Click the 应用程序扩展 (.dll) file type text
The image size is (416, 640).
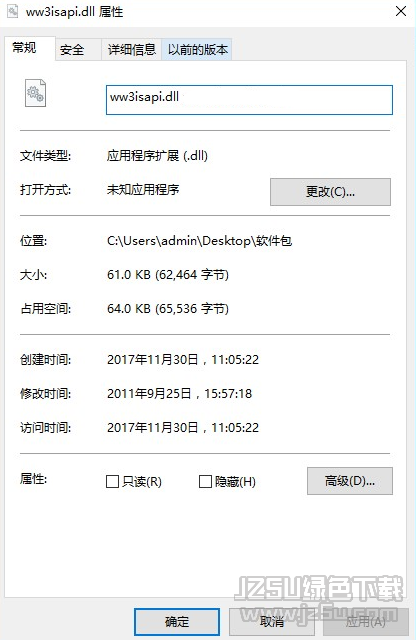coord(157,156)
